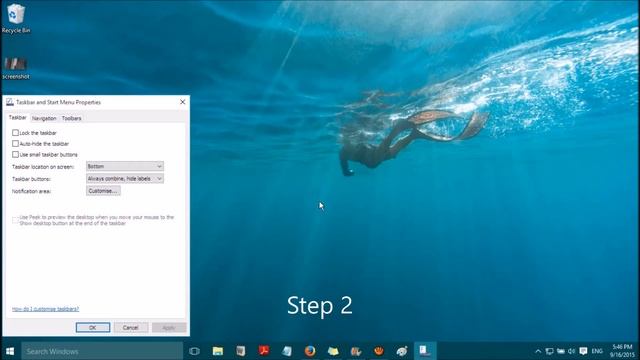Tick Use small taskbar buttons

click(16, 155)
